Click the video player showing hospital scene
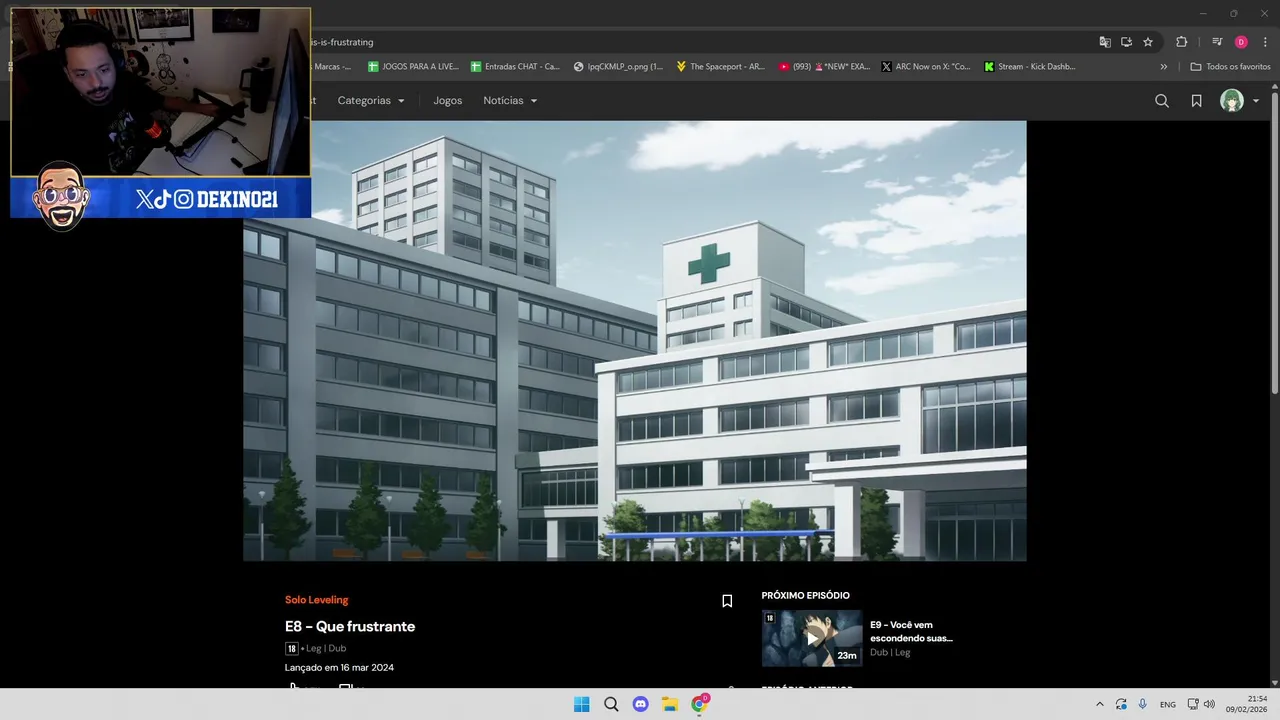Image resolution: width=1280 pixels, height=720 pixels. click(x=635, y=341)
